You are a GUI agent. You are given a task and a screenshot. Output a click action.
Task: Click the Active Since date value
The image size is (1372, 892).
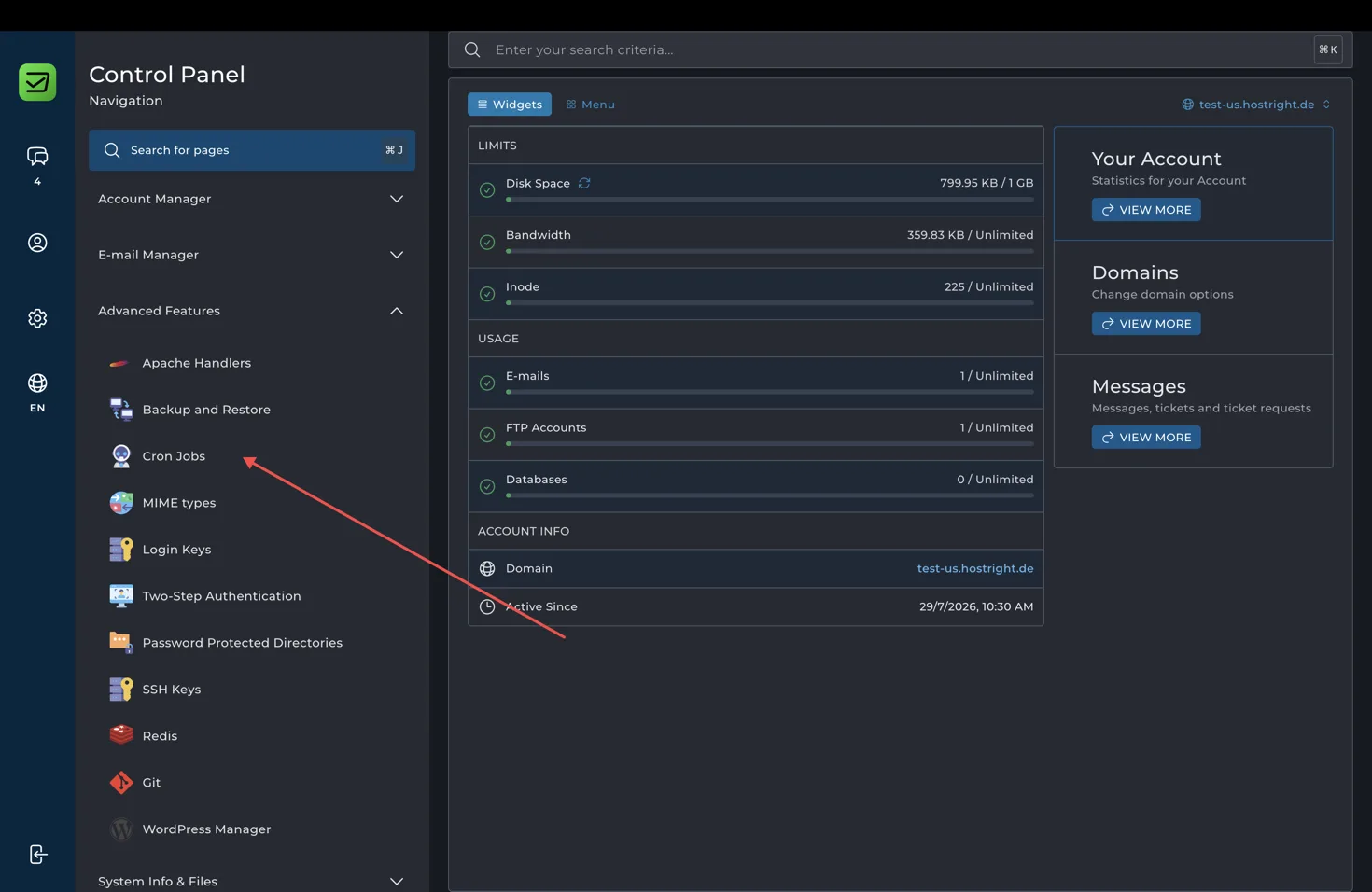click(x=976, y=606)
